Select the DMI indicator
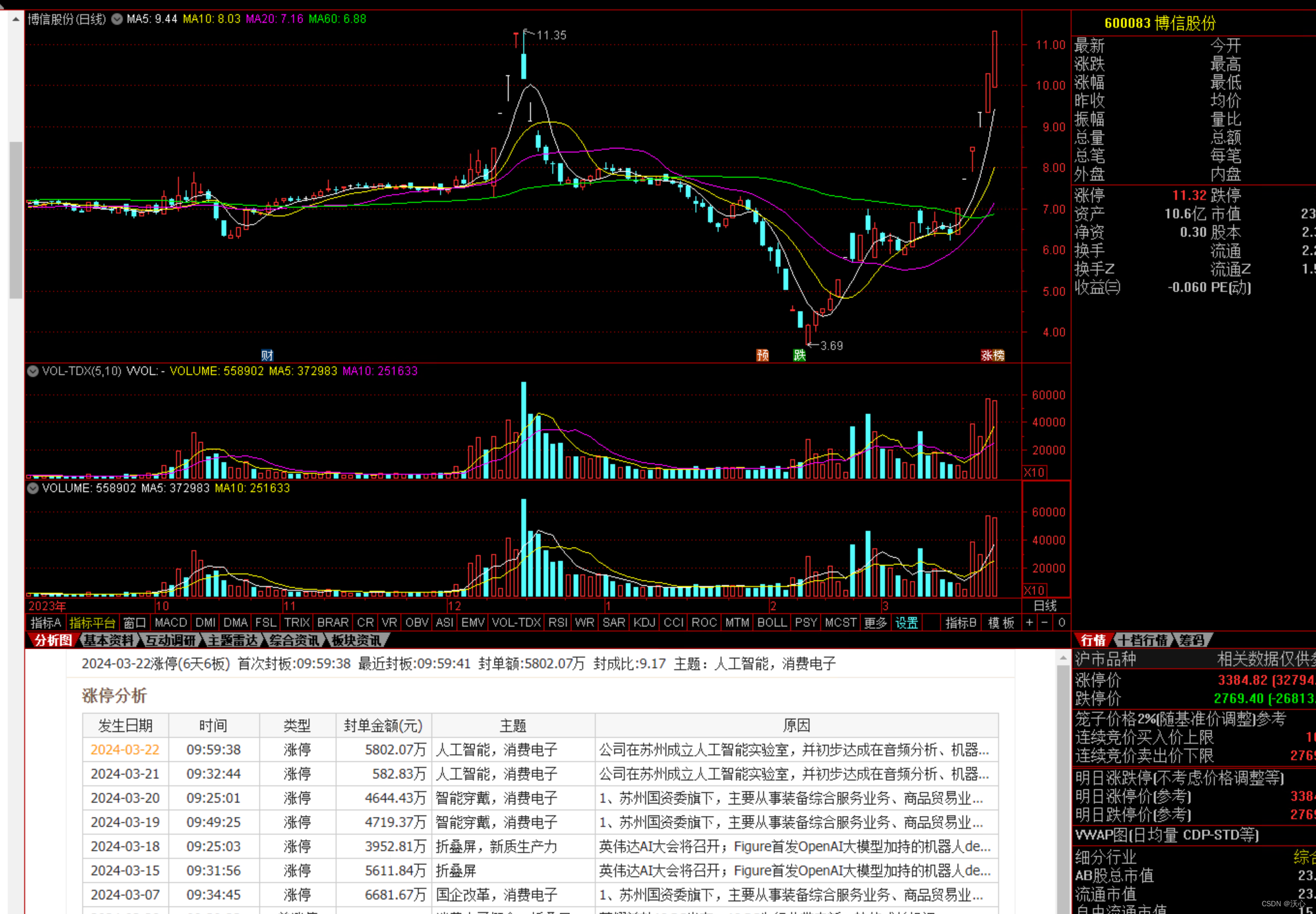 coord(205,622)
